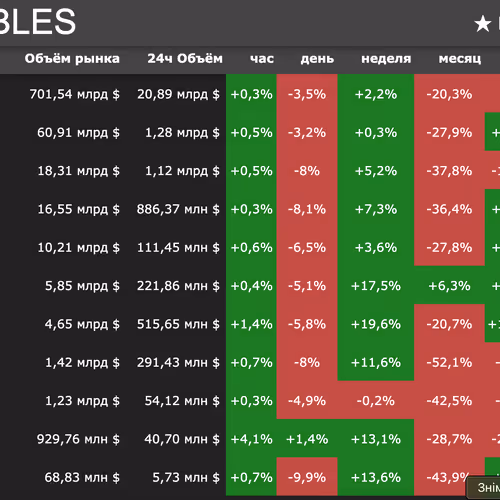Select the месяц period column header
The width and height of the screenshot is (500, 500).
click(x=460, y=59)
